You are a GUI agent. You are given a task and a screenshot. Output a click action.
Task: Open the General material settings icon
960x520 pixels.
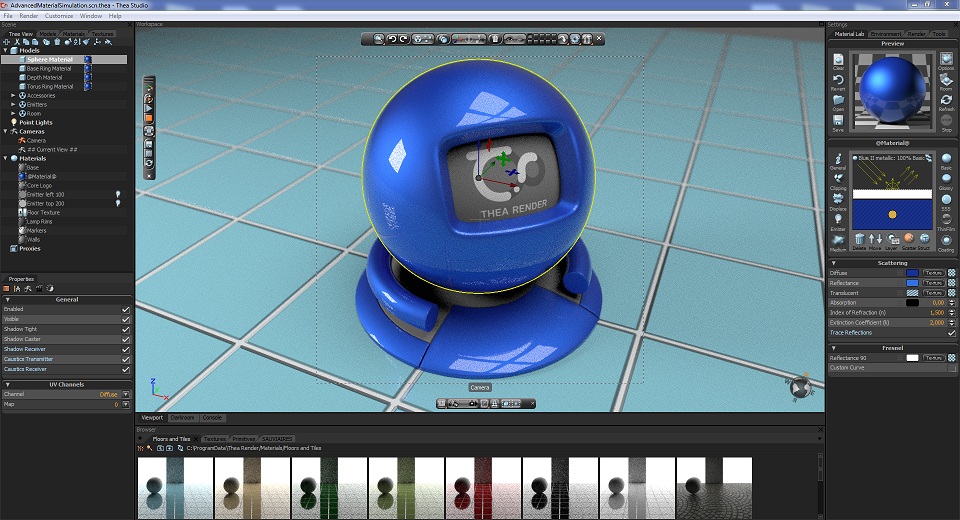point(838,159)
